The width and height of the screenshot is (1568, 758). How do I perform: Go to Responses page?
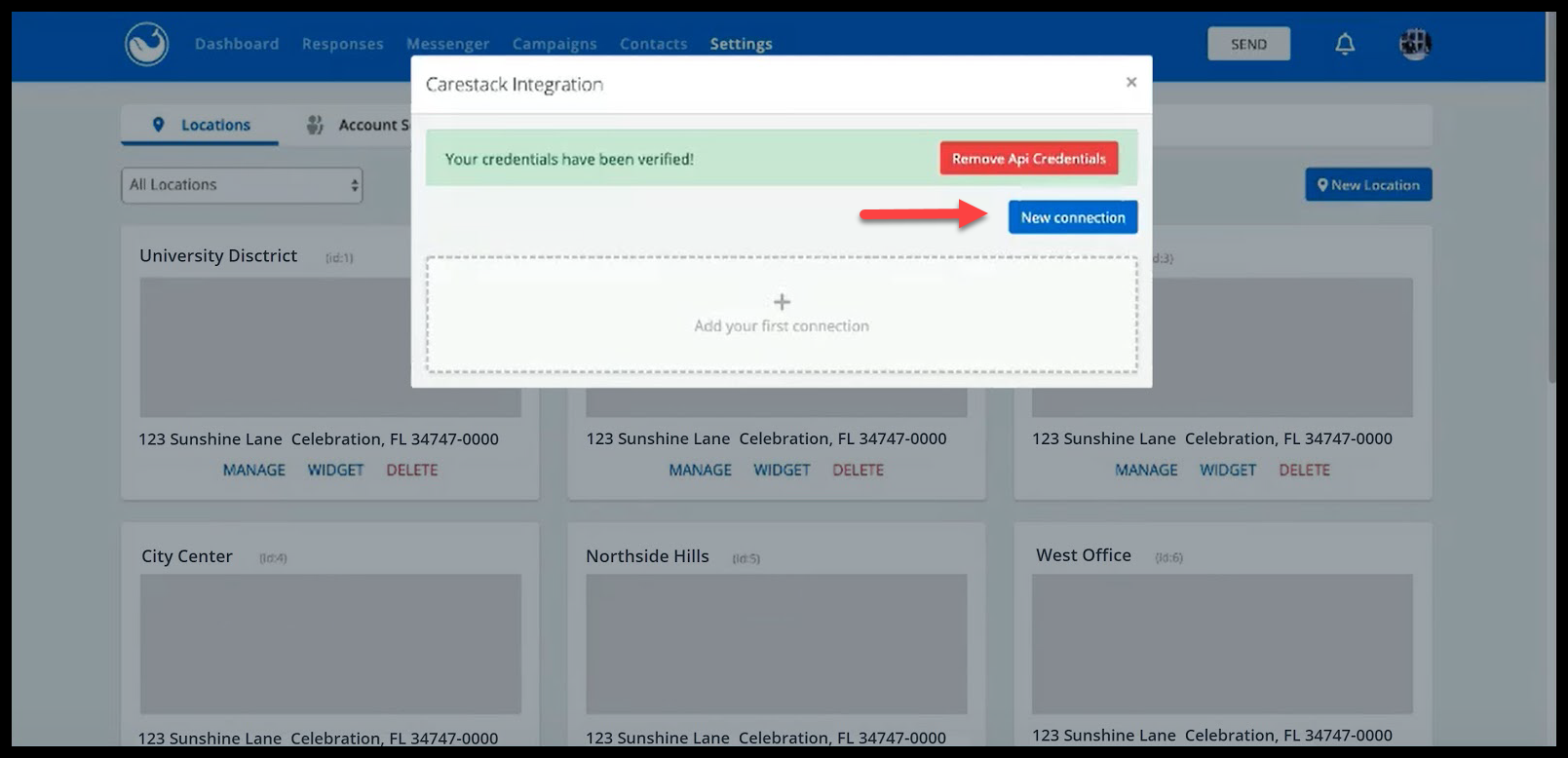343,44
